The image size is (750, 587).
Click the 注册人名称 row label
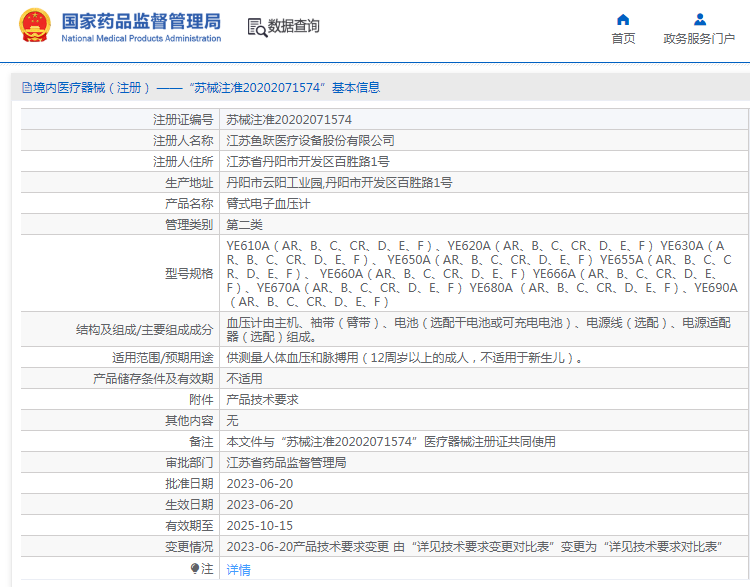tap(183, 141)
